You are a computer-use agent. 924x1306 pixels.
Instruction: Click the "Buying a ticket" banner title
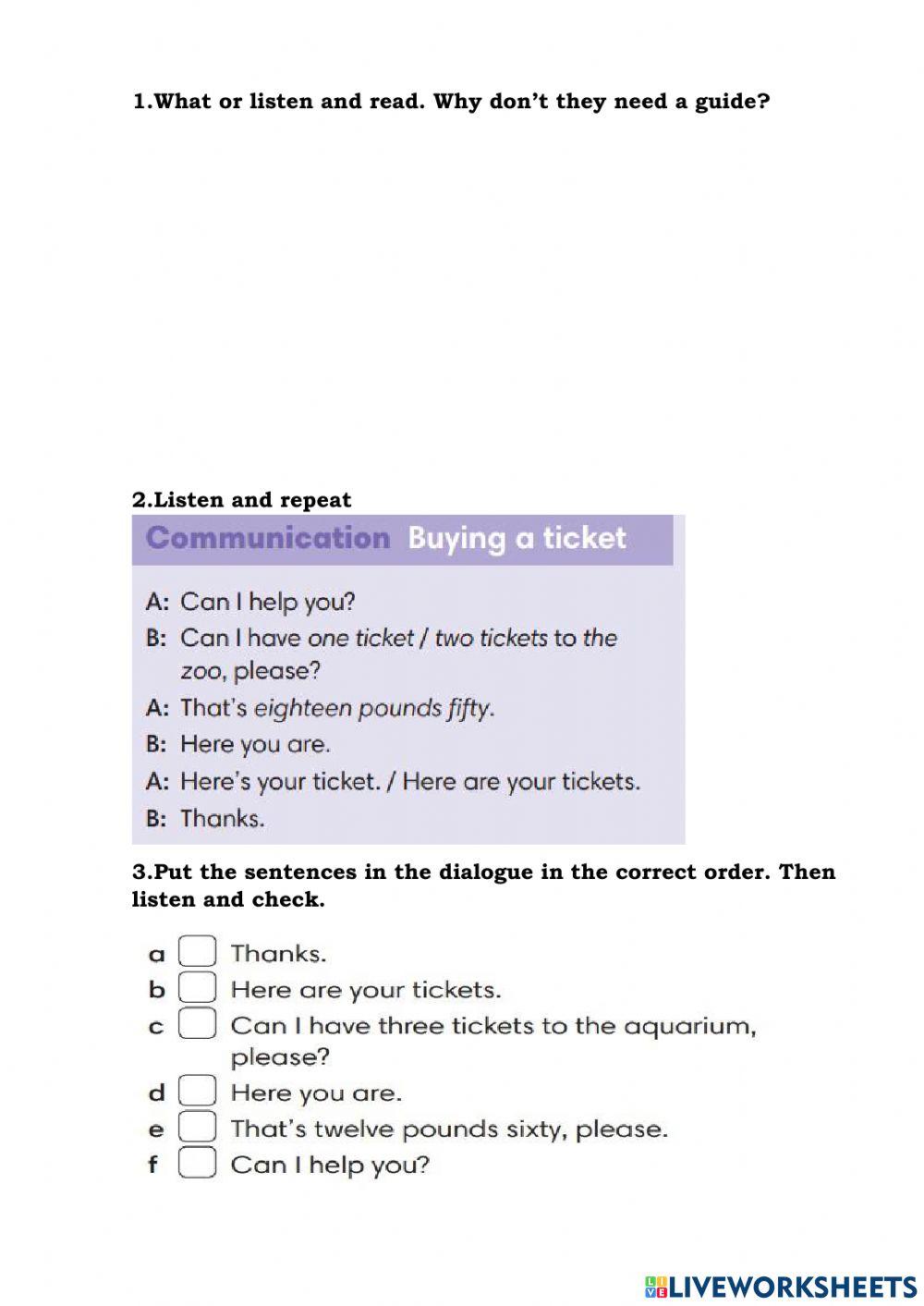point(517,538)
